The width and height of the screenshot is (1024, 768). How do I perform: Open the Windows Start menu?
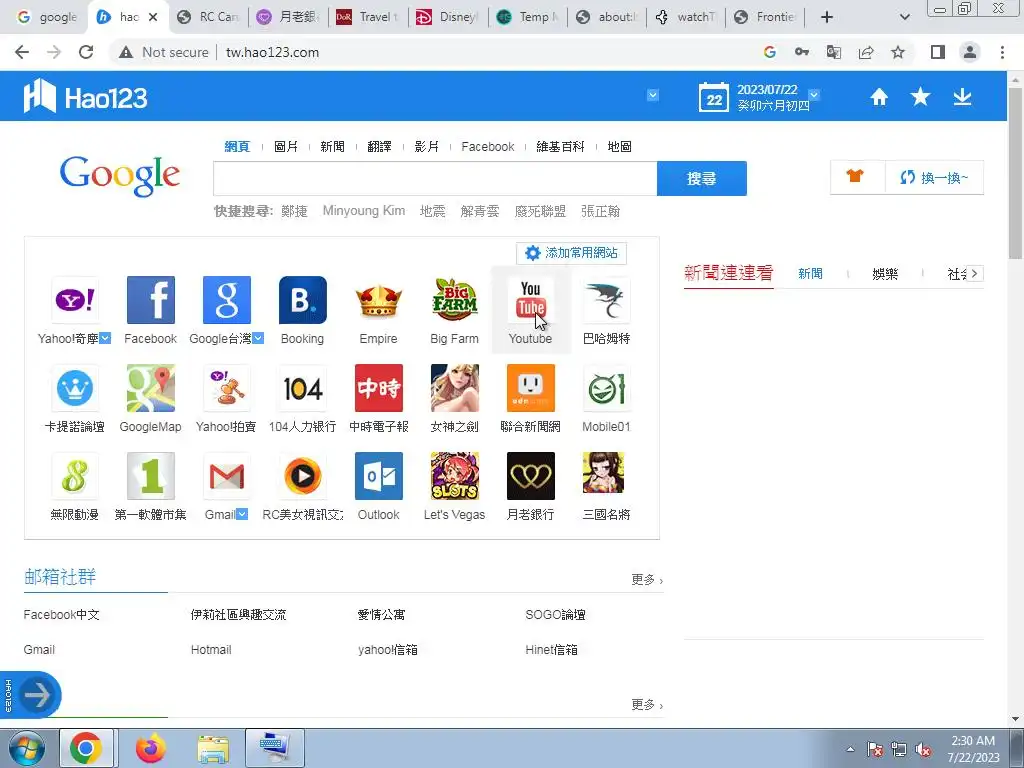pyautogui.click(x=26, y=748)
